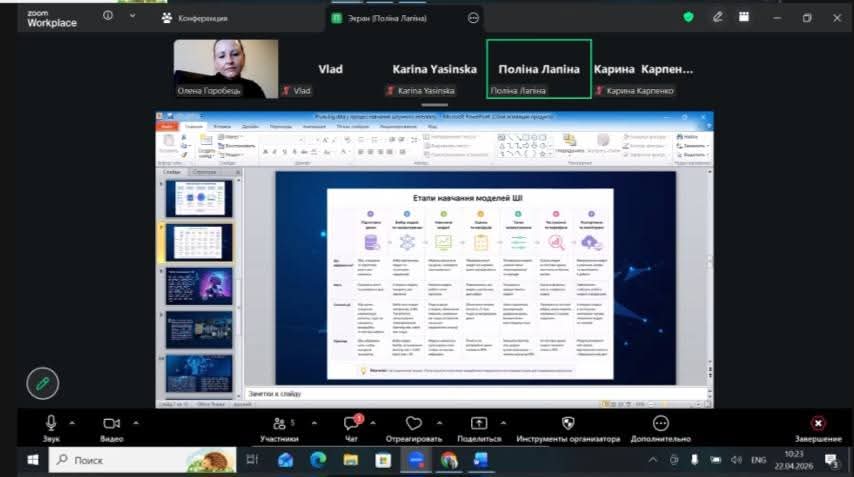
Task: Open Инструменты организатора shield icon
Action: pos(568,424)
